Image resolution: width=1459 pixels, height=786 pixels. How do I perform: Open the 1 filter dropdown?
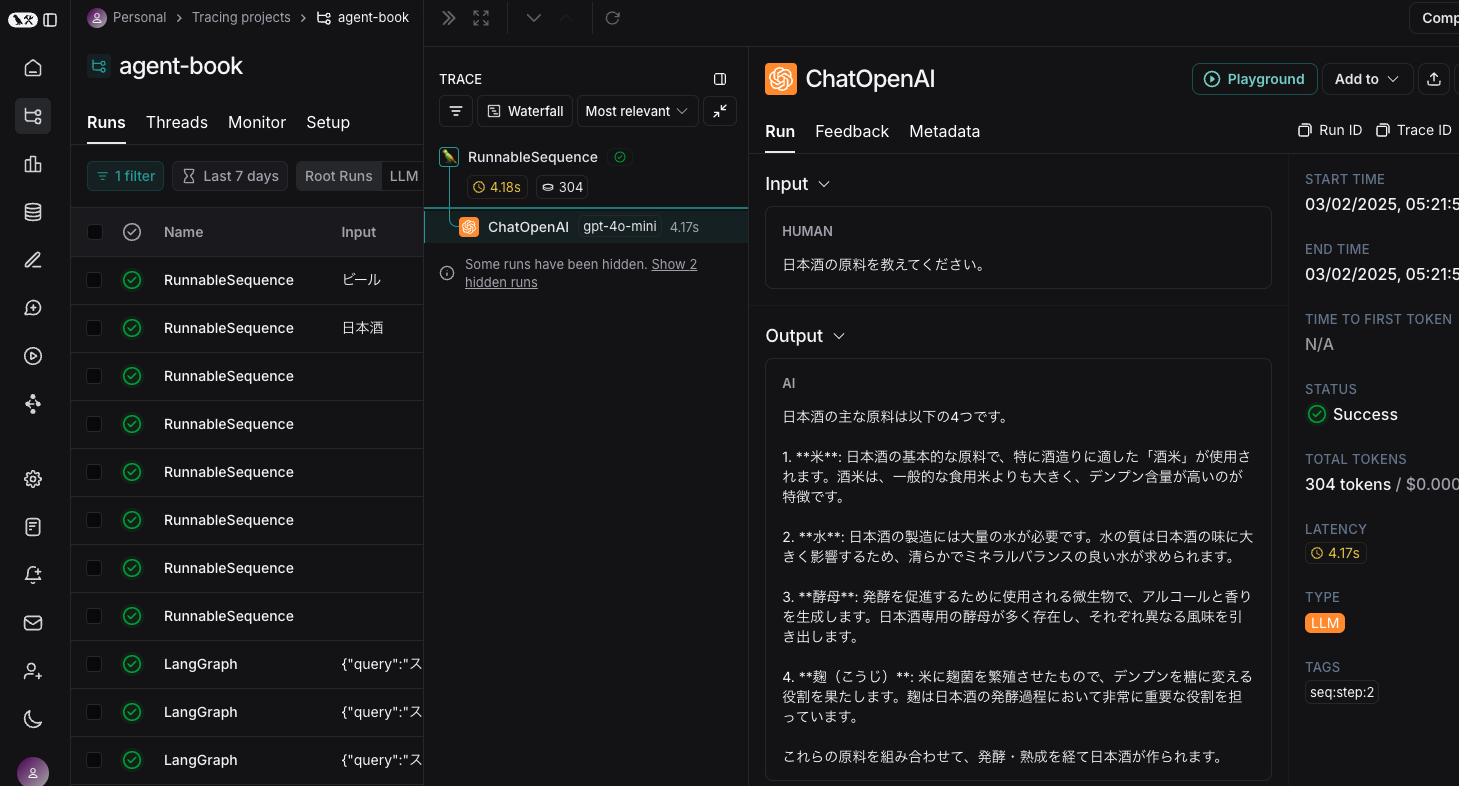coord(126,176)
